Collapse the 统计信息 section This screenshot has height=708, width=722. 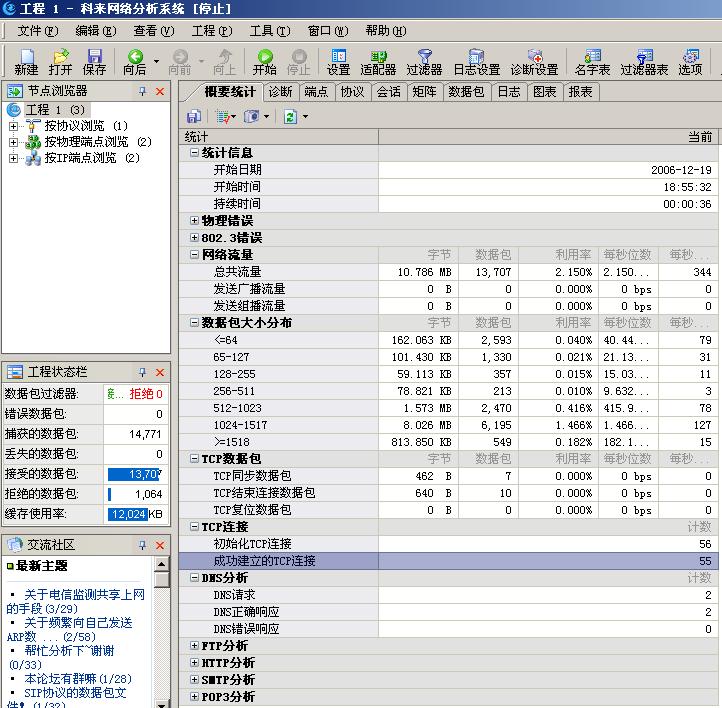[x=194, y=153]
